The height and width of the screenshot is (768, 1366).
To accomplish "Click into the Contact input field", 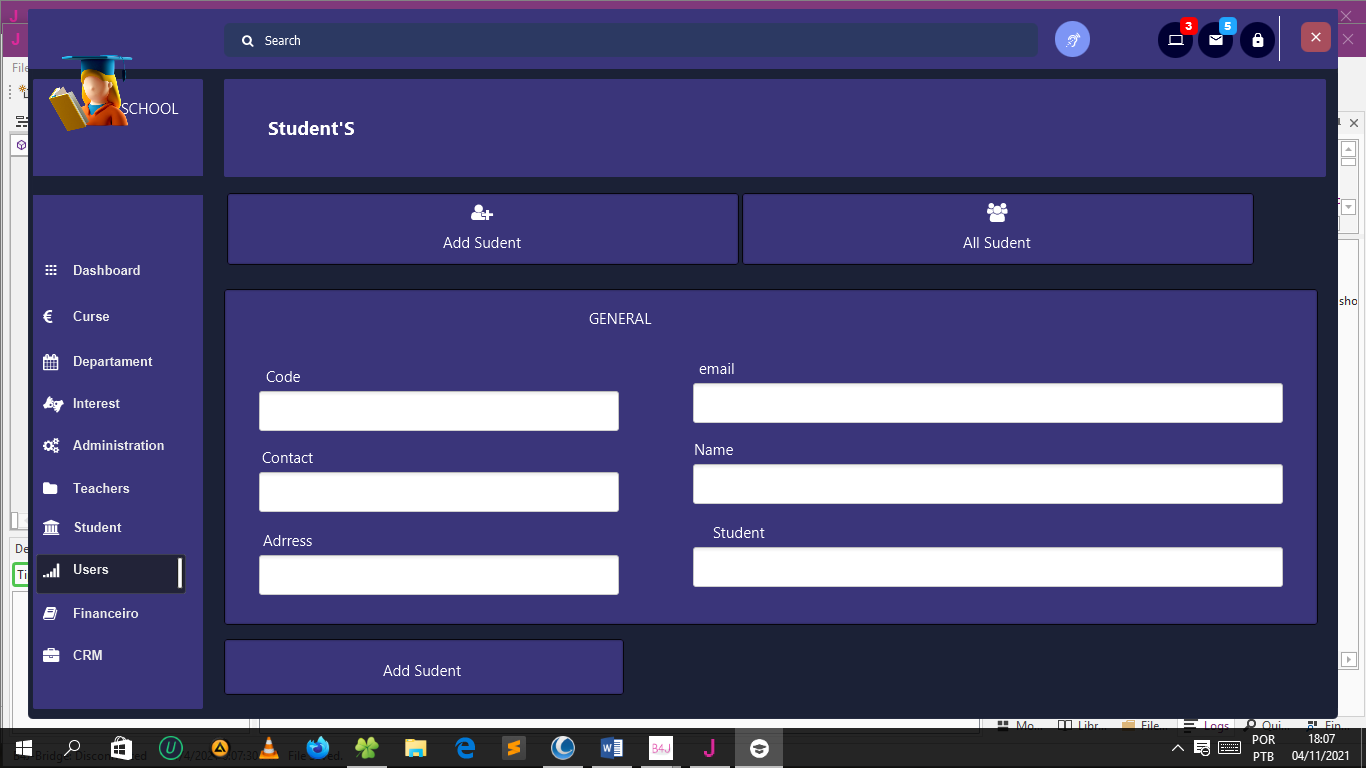I will [439, 492].
